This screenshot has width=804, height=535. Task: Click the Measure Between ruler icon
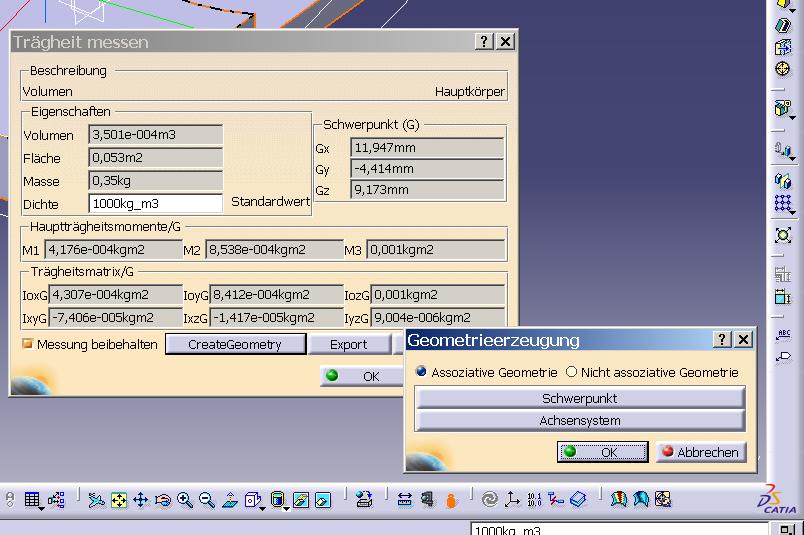405,500
